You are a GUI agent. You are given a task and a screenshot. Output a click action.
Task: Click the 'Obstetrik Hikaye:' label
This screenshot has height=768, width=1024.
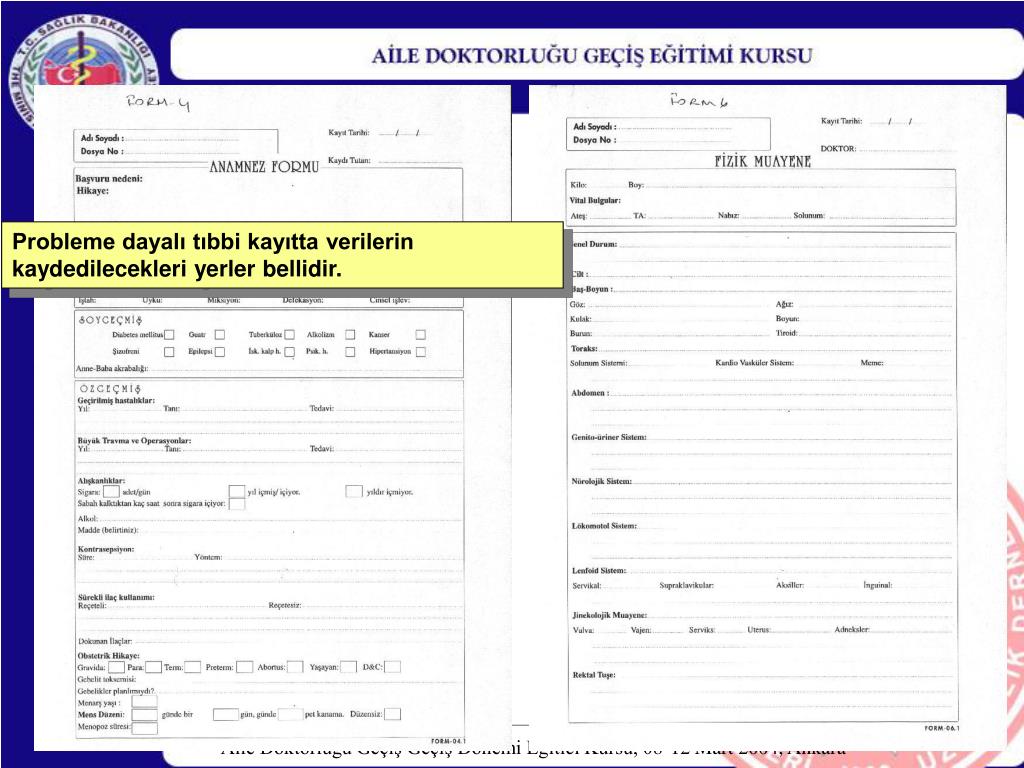point(108,656)
